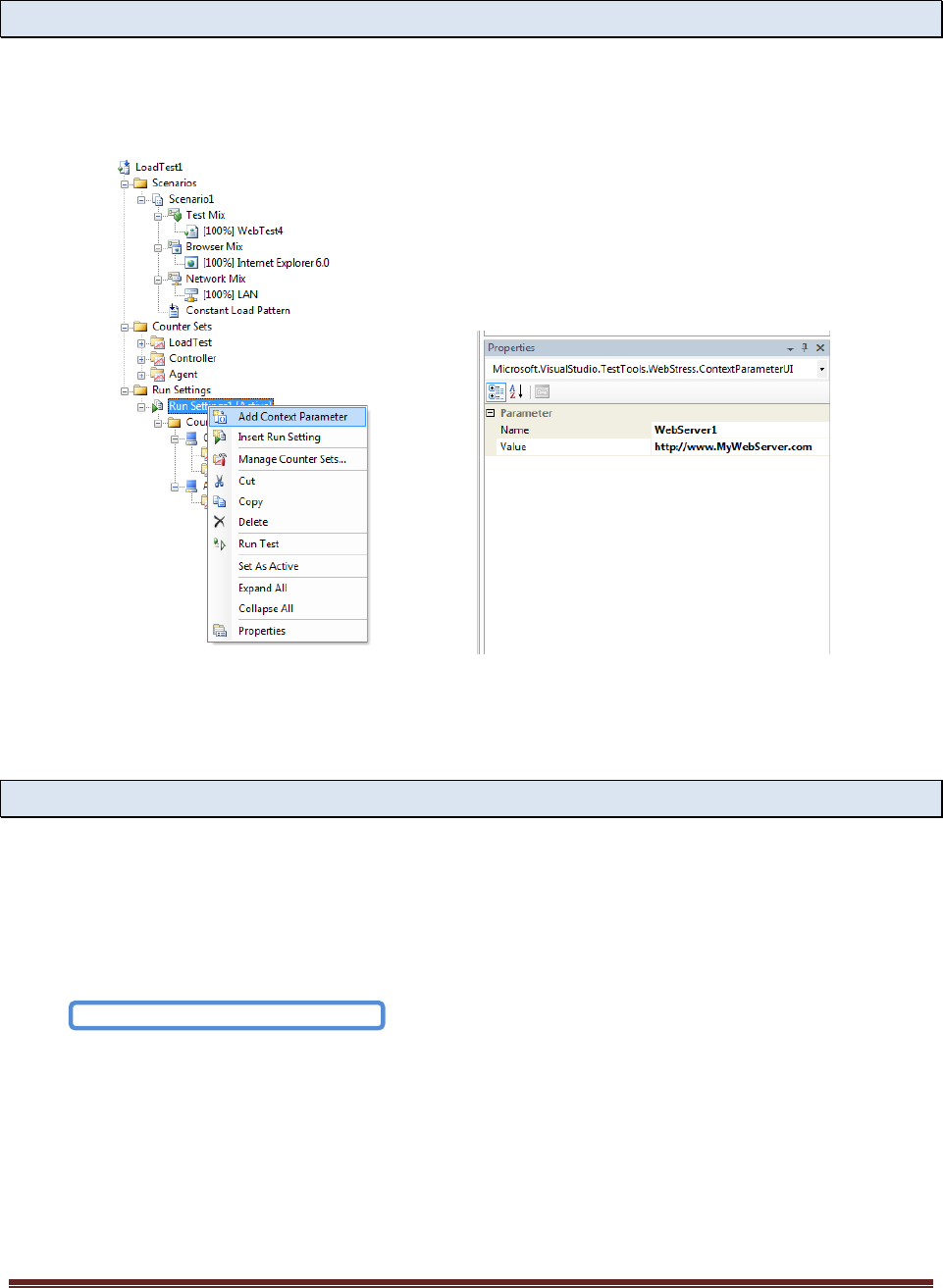
Task: Click the WebServer1 name value field
Action: [x=741, y=430]
